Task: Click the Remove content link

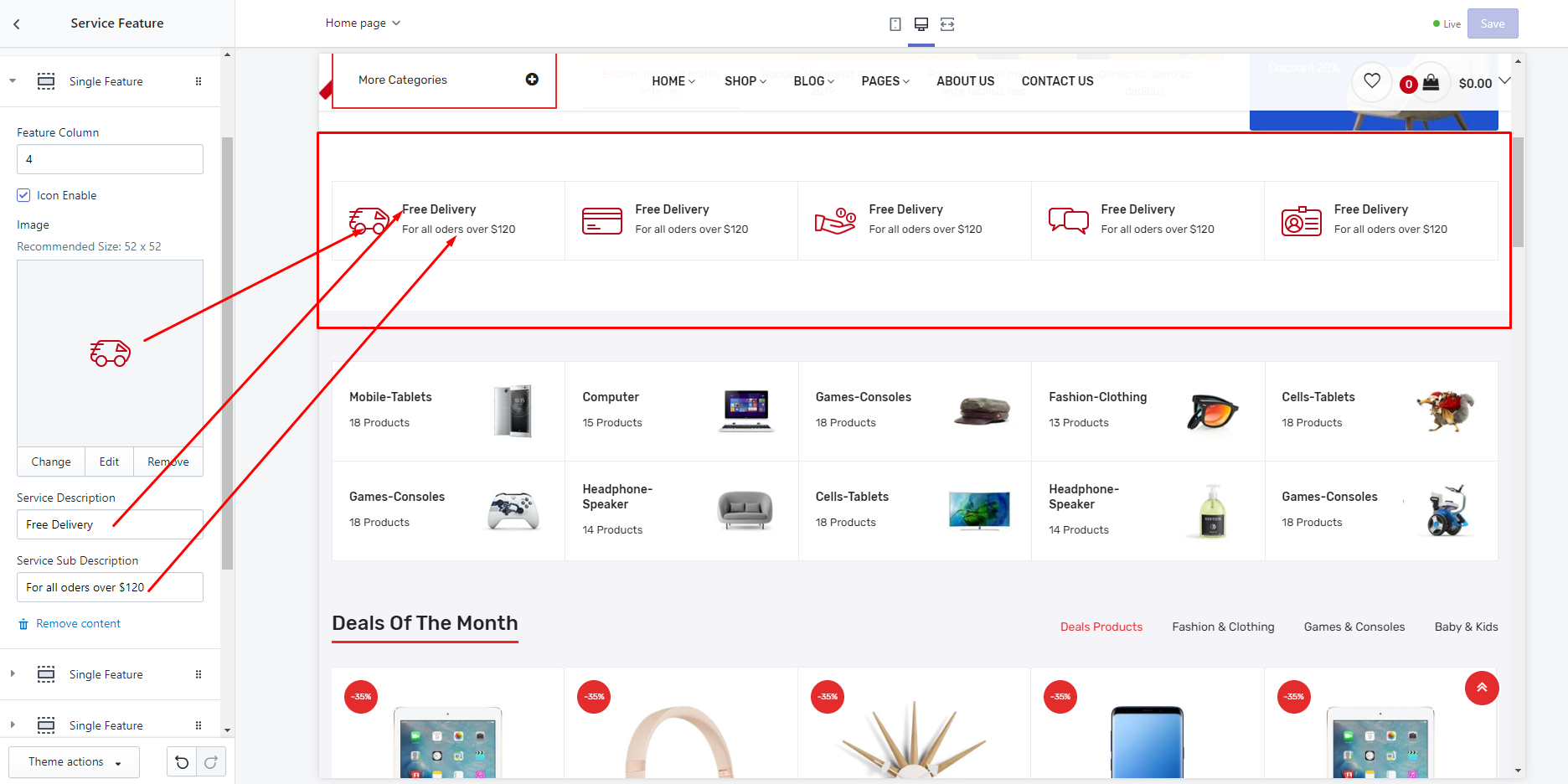Action: (x=78, y=624)
